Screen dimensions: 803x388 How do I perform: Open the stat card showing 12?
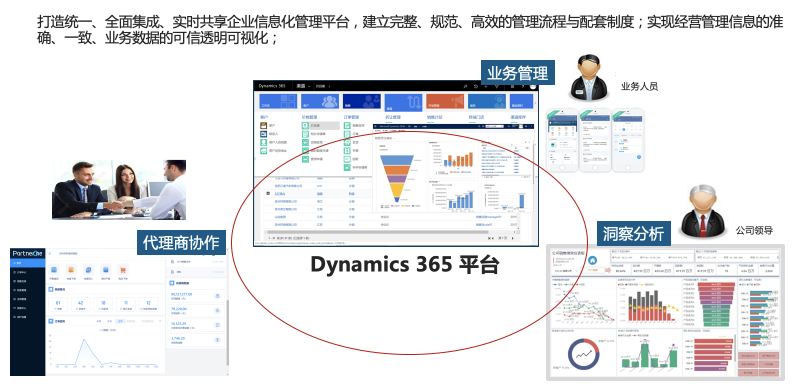click(x=149, y=305)
